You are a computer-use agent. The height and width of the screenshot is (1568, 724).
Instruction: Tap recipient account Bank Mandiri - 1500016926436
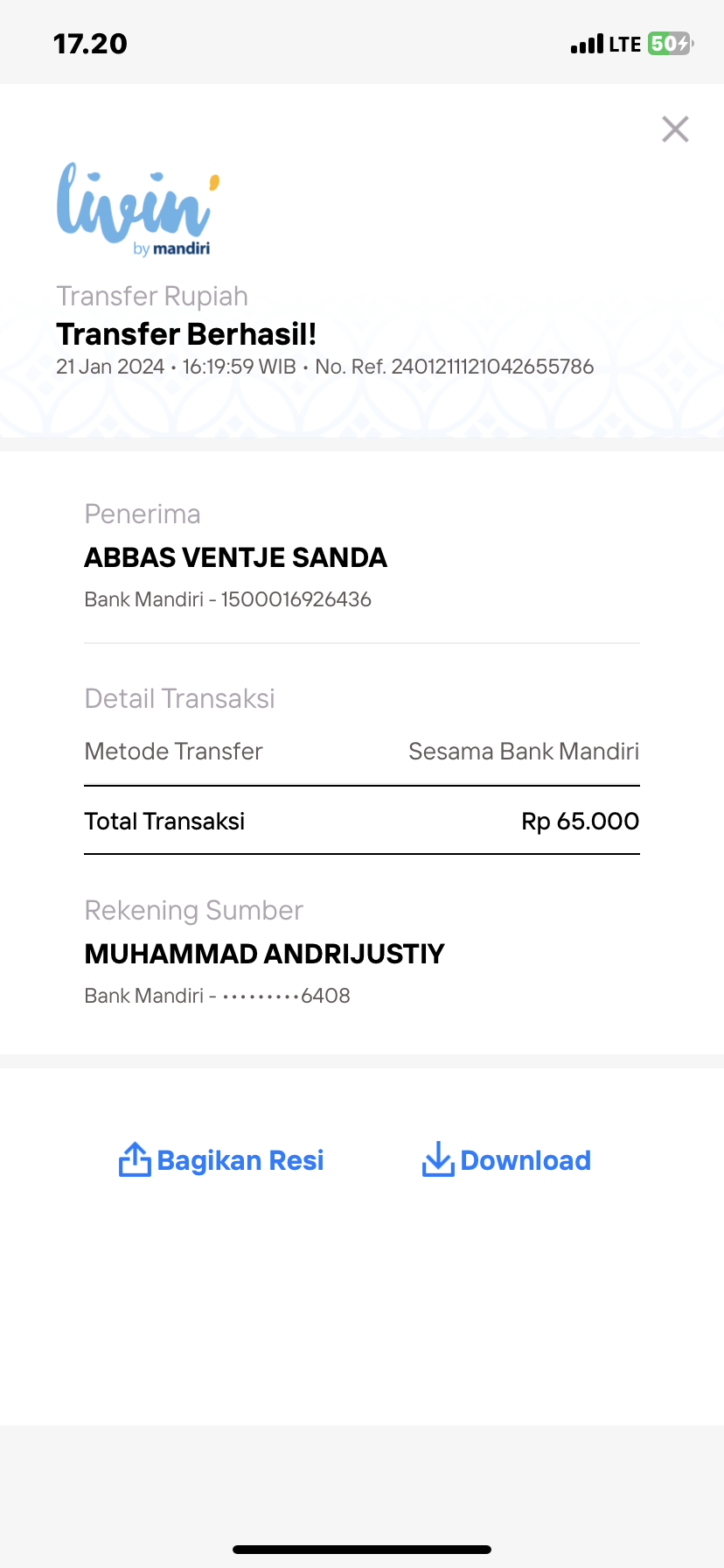pyautogui.click(x=227, y=599)
